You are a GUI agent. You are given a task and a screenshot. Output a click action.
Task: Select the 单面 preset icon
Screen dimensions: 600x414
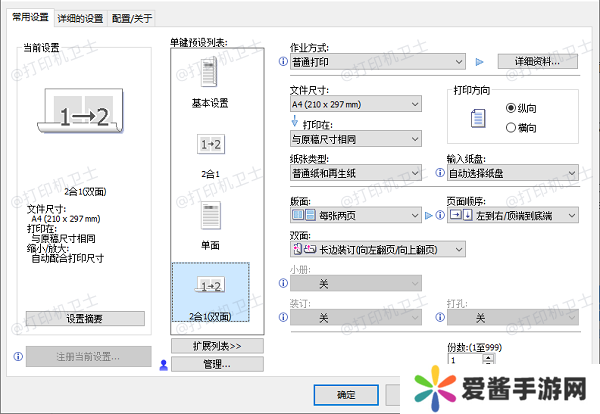point(210,216)
